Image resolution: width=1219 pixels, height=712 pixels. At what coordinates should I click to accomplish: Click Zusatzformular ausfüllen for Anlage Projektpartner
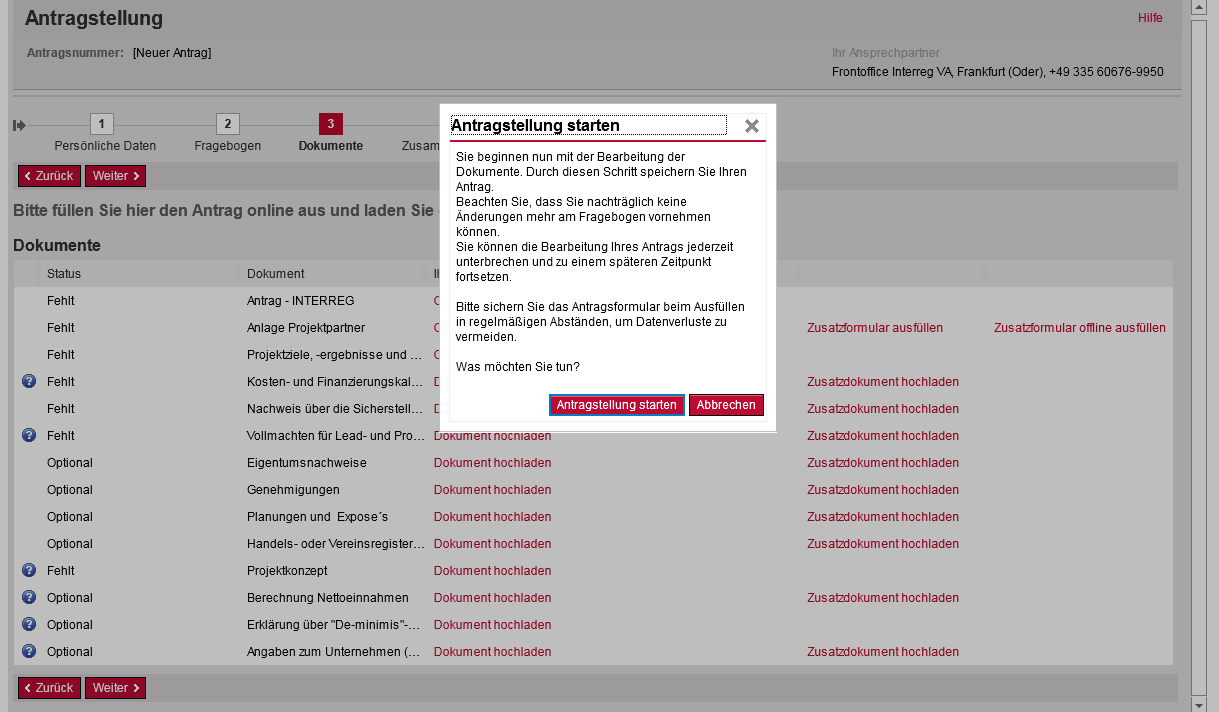coord(875,328)
